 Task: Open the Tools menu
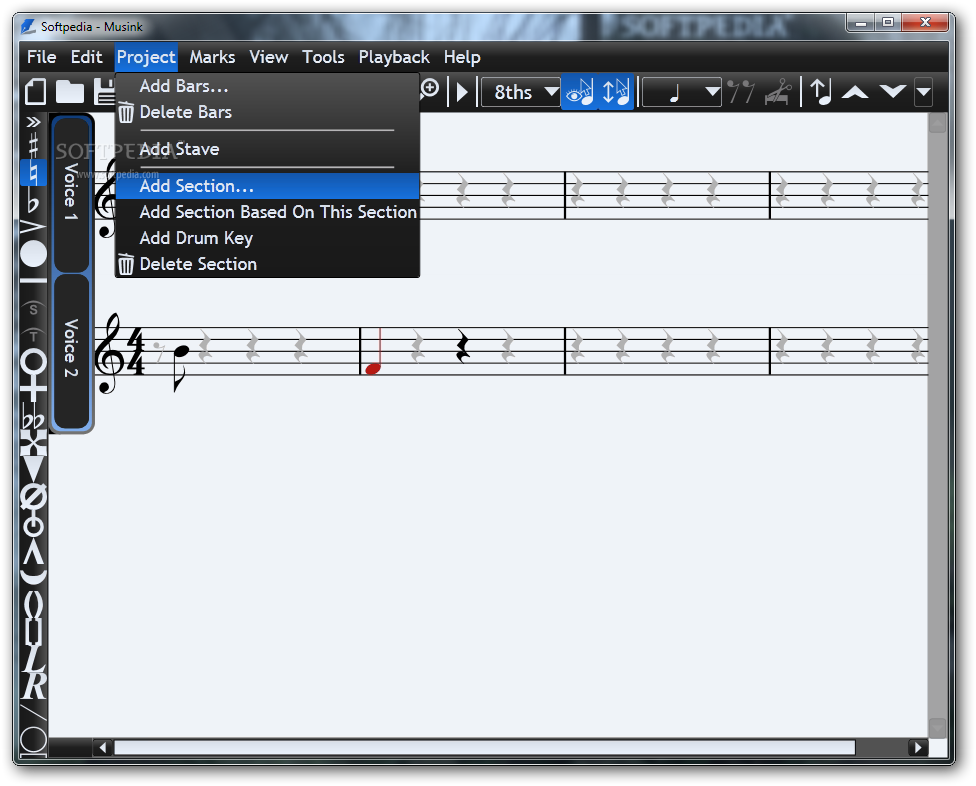tap(323, 57)
